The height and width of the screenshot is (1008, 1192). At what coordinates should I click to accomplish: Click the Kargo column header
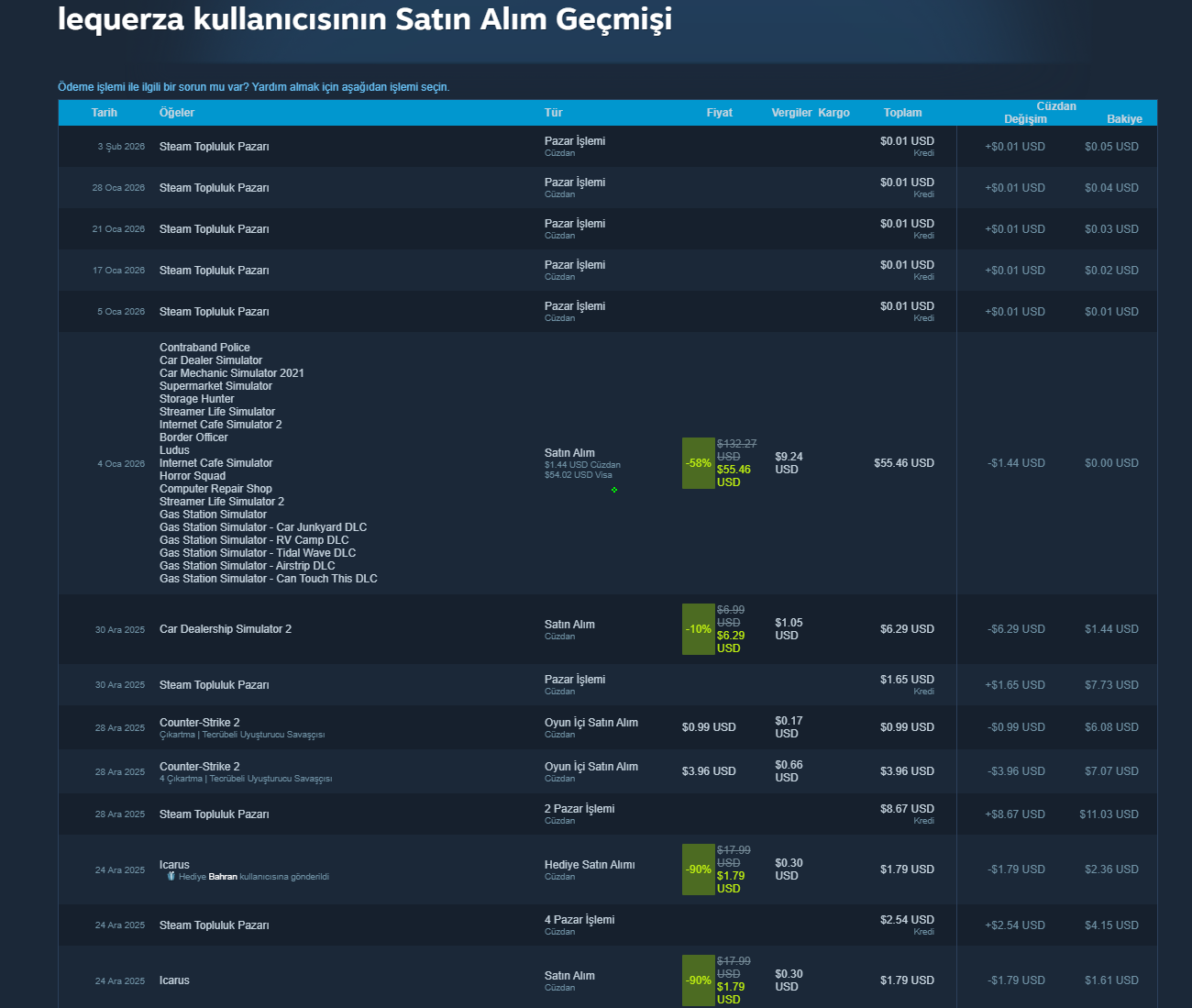coord(833,113)
